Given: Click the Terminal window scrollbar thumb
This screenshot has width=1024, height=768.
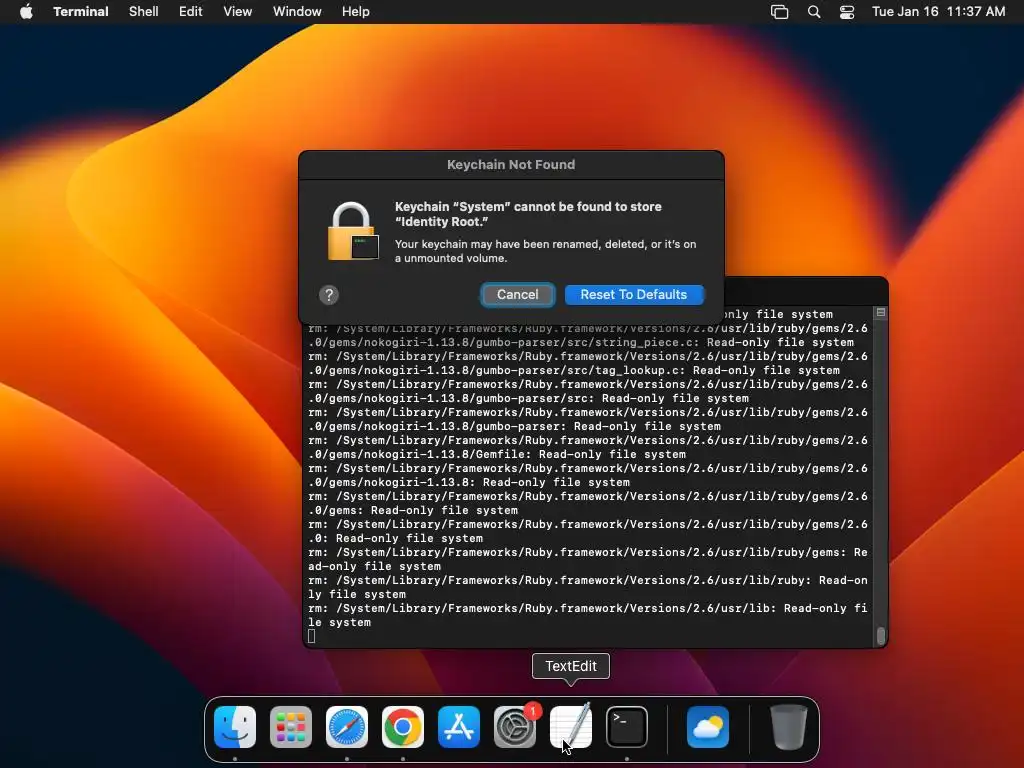Looking at the screenshot, I should click(x=881, y=636).
